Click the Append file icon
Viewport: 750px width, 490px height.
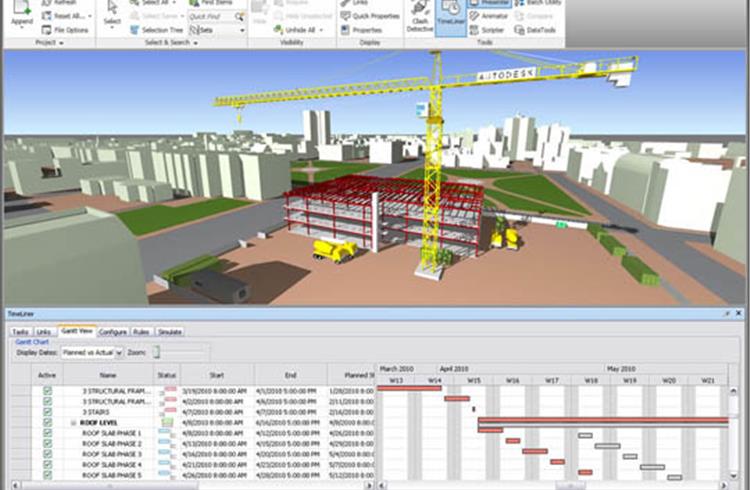pos(22,7)
